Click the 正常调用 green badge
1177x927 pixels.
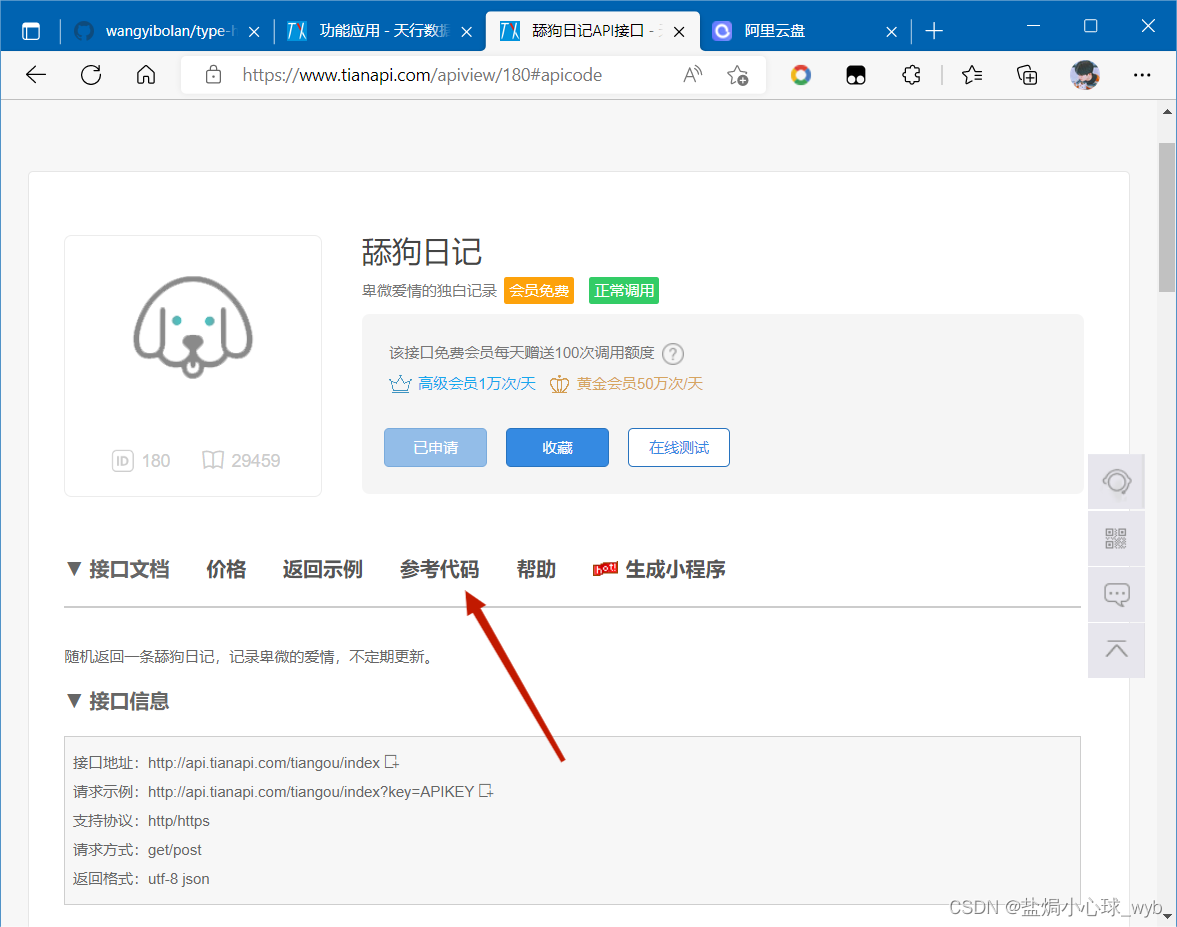[624, 290]
